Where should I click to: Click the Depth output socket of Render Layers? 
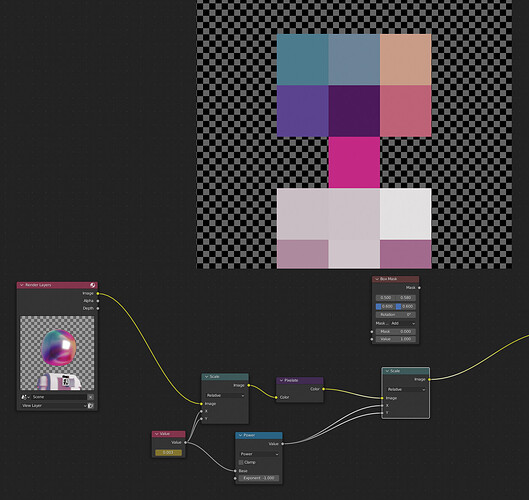tap(98, 308)
